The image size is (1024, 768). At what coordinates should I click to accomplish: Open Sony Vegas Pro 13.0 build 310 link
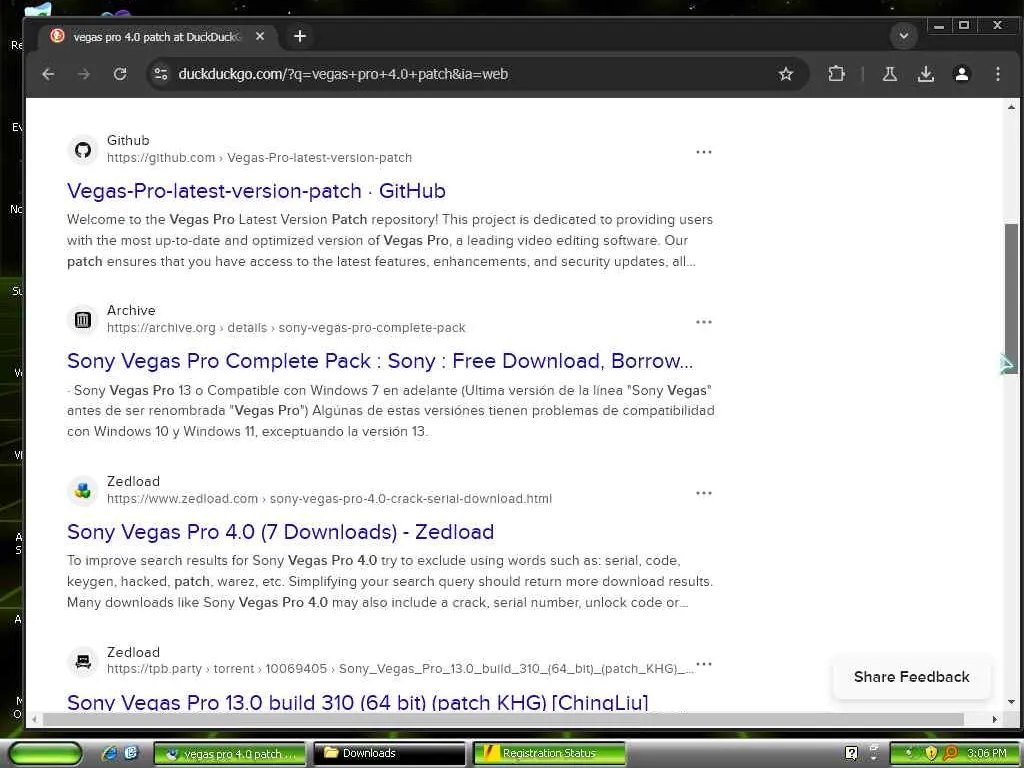[358, 702]
